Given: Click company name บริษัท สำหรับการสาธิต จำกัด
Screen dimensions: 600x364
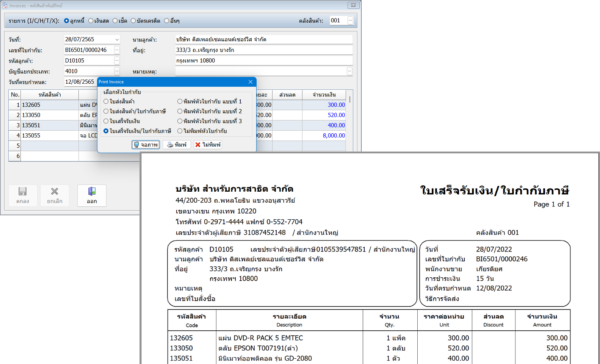Looking at the screenshot, I should (x=234, y=189).
